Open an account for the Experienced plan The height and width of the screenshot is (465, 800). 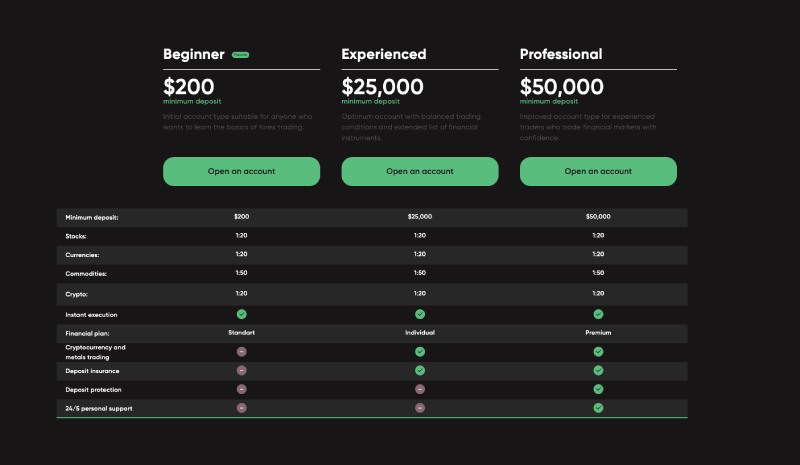pyautogui.click(x=419, y=171)
